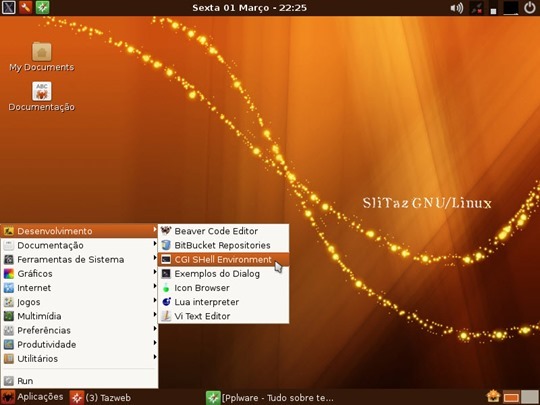Click the BitBucket Repositories bucket icon
This screenshot has height=405, width=540.
(x=166, y=245)
